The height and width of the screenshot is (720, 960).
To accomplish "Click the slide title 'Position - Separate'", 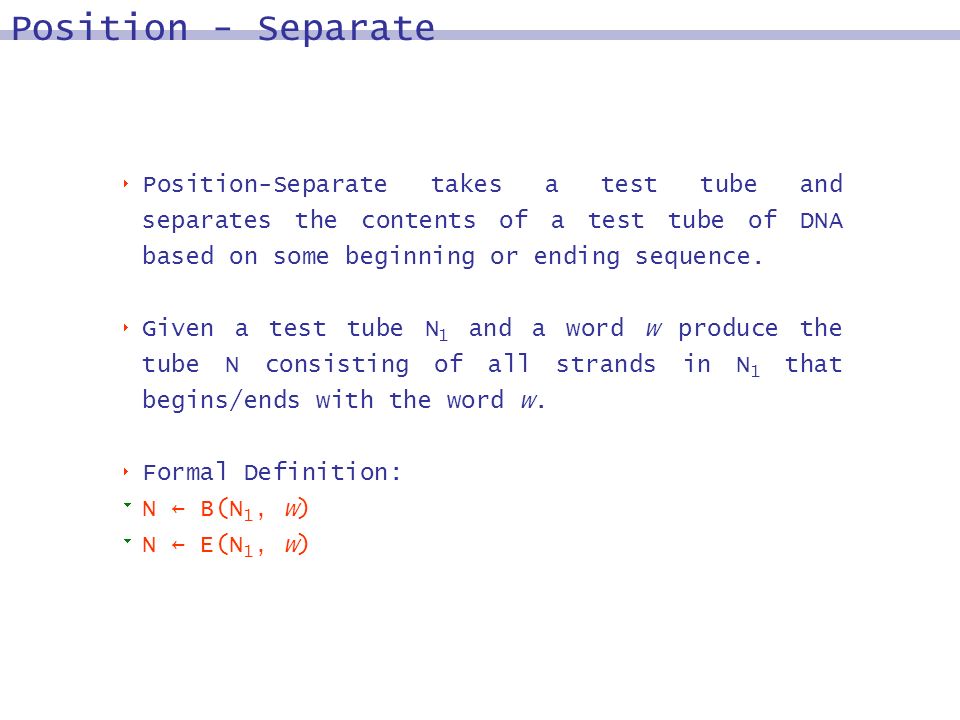I will tap(223, 28).
